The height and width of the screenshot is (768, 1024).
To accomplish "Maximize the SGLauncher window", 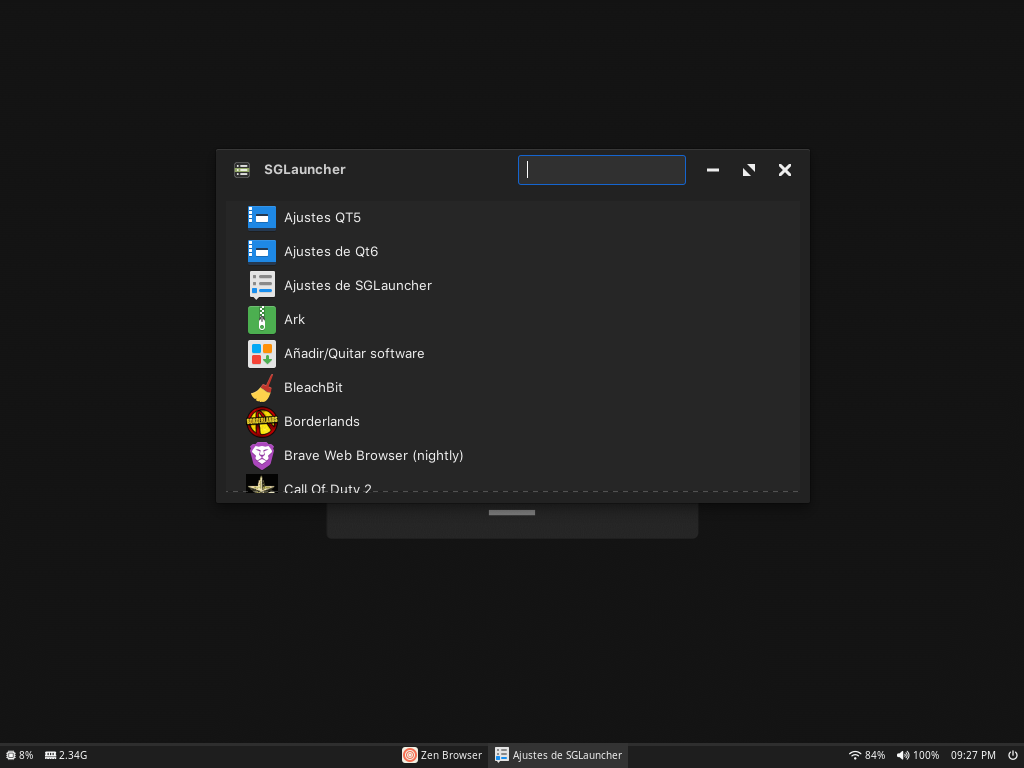I will [749, 170].
